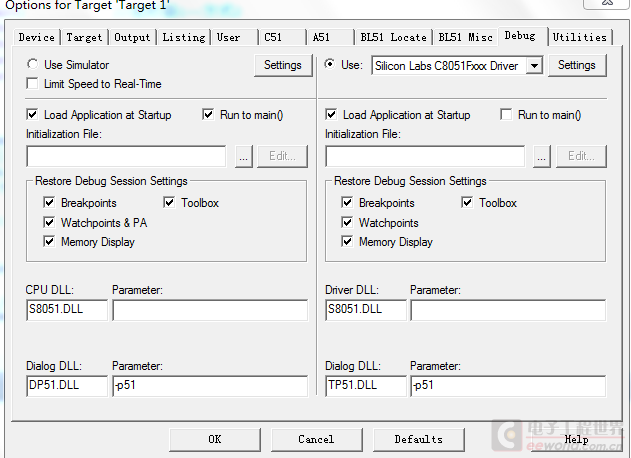
Task: Browse simulator initialization file with ... button
Action: [x=243, y=156]
